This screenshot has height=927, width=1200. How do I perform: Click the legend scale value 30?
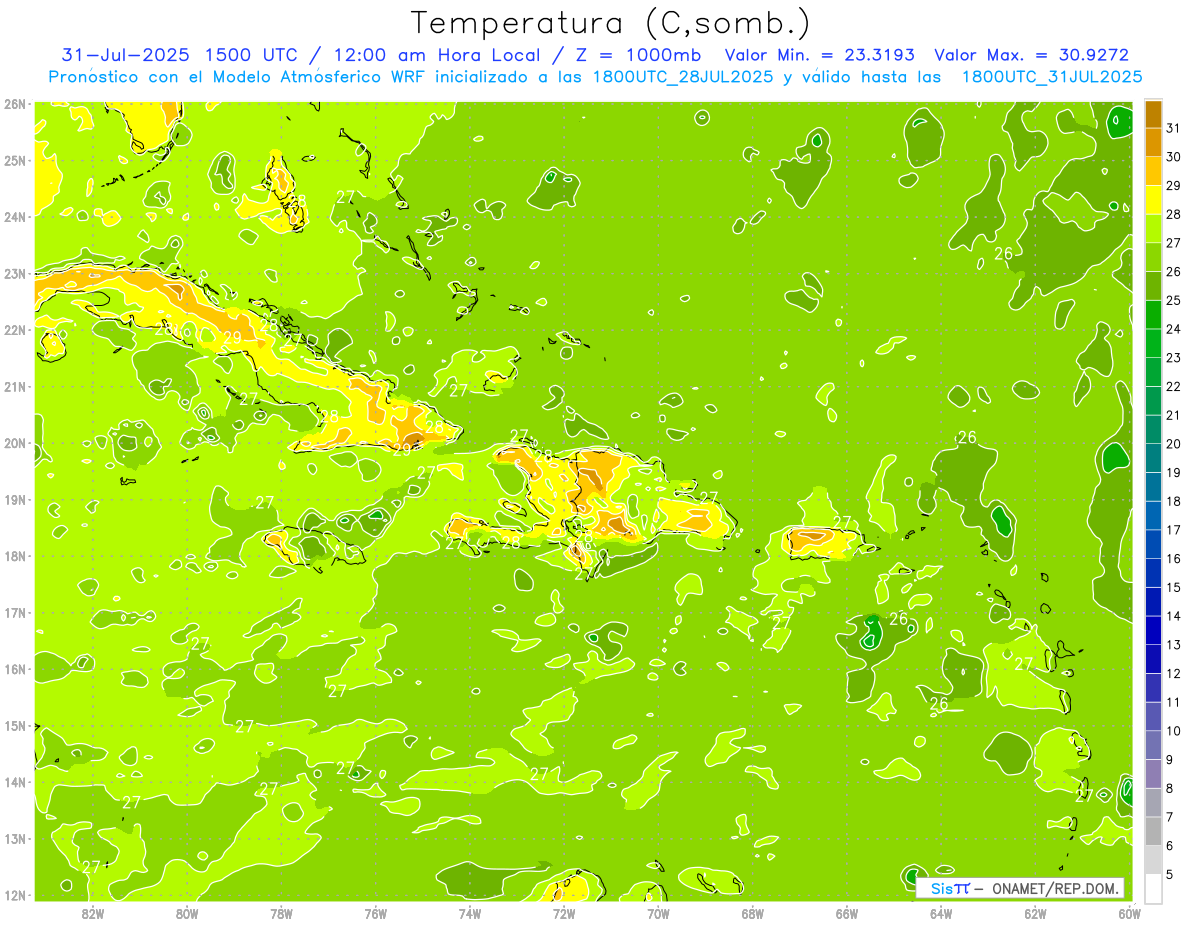[1174, 157]
